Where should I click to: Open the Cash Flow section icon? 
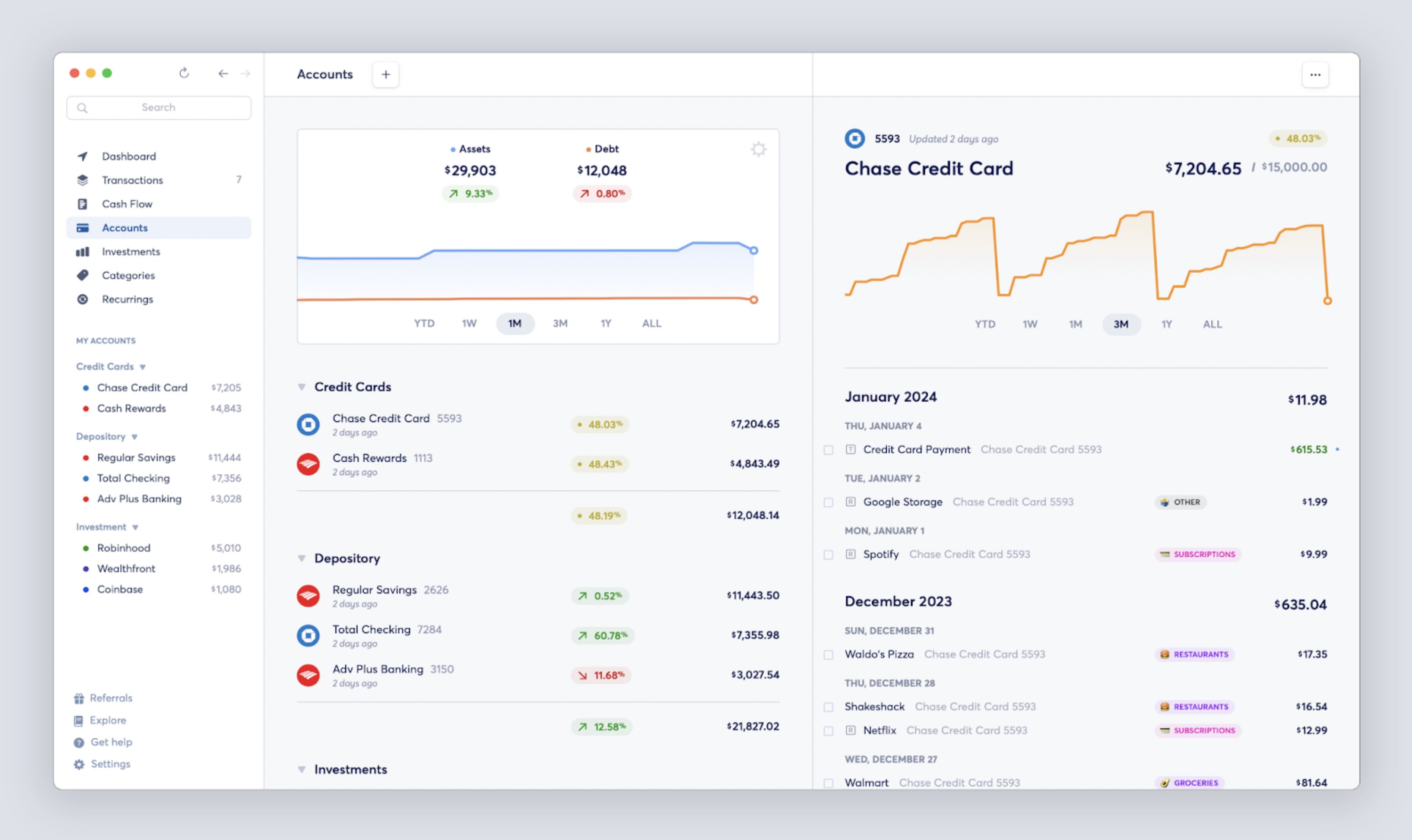coord(84,204)
